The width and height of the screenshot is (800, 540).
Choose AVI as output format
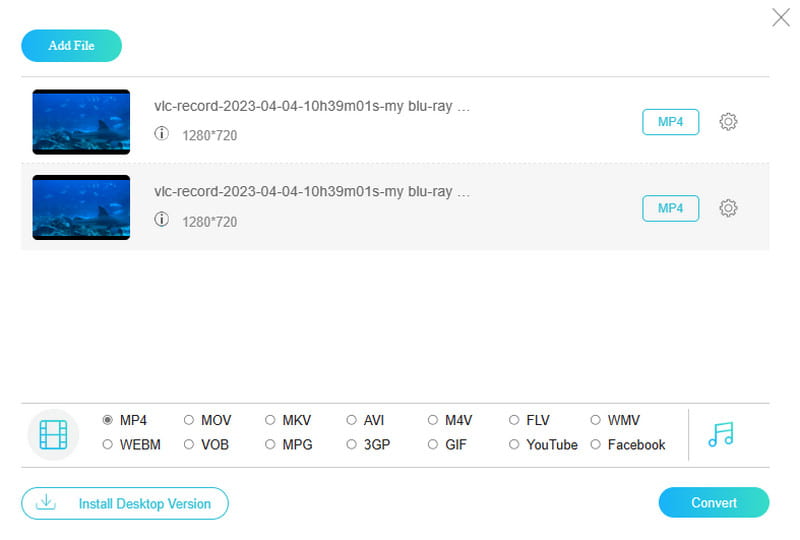click(352, 420)
